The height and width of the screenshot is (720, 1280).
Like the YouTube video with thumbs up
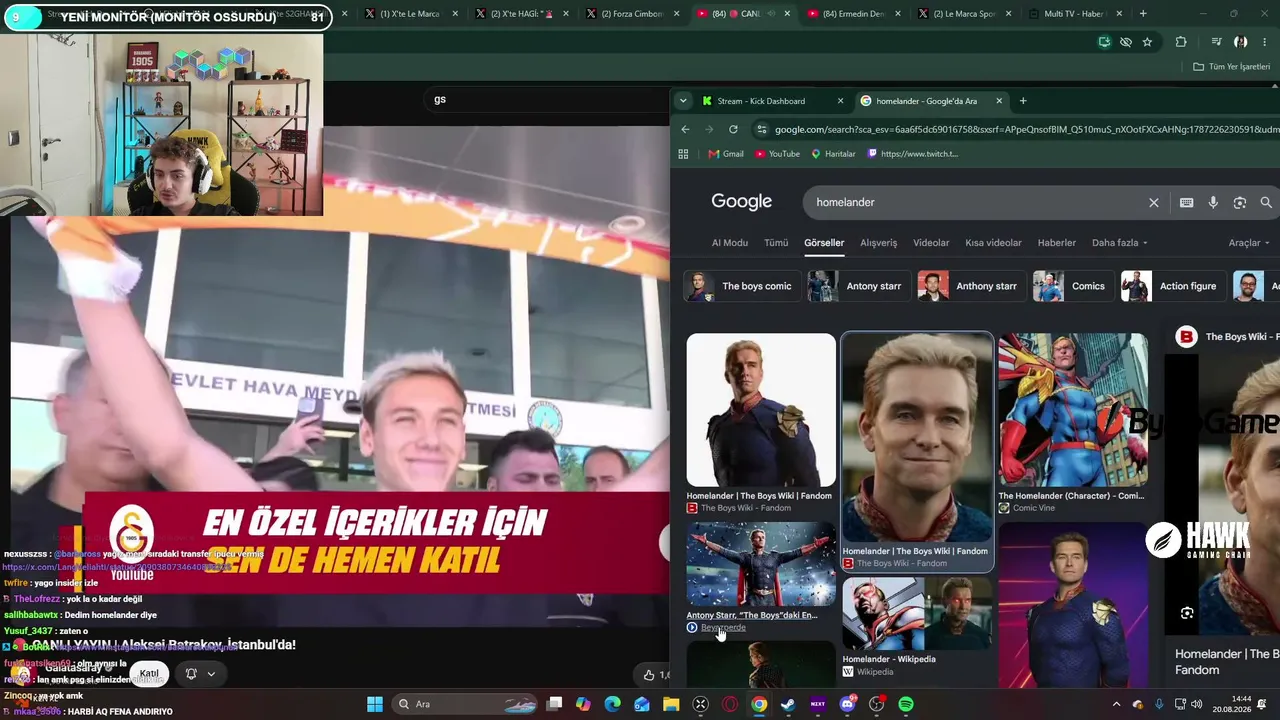pos(649,675)
